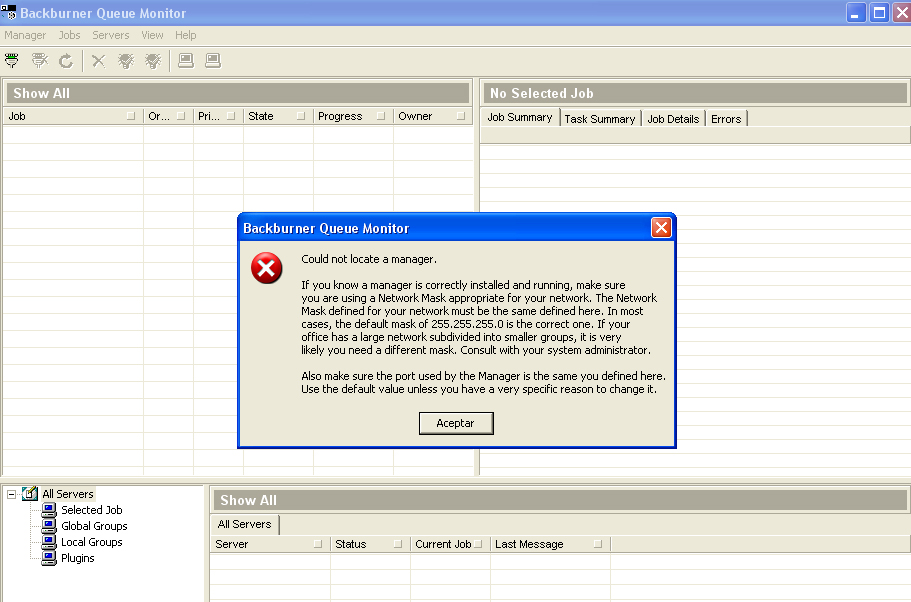Minimize the Backburner Queue Monitor window
Screen dimensions: 911x602
click(x=856, y=13)
